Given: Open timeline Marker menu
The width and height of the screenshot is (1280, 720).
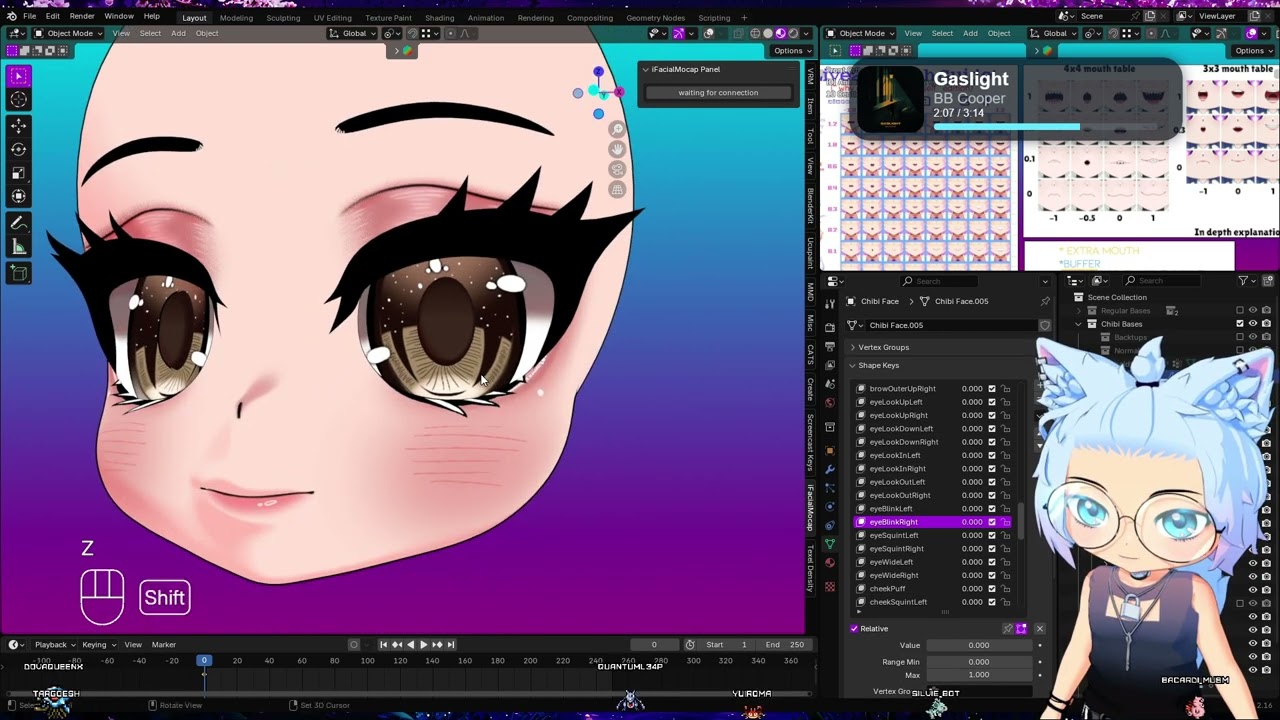Looking at the screenshot, I should pos(163,645).
